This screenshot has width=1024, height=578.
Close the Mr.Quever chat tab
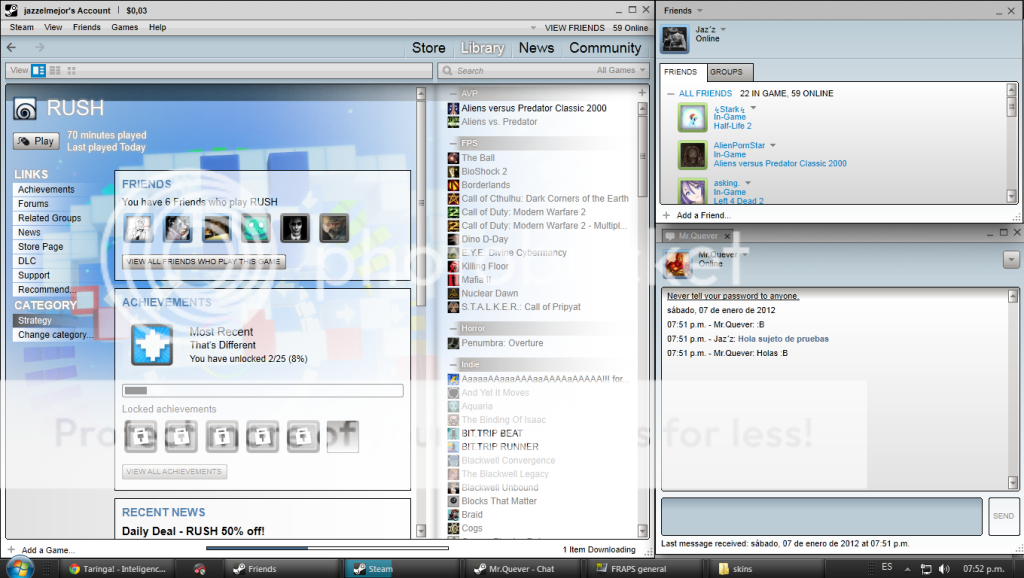727,236
